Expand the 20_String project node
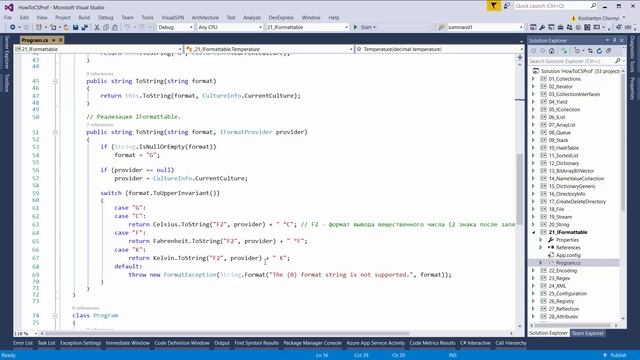Screen dimensions: 640x360 pos(533,224)
